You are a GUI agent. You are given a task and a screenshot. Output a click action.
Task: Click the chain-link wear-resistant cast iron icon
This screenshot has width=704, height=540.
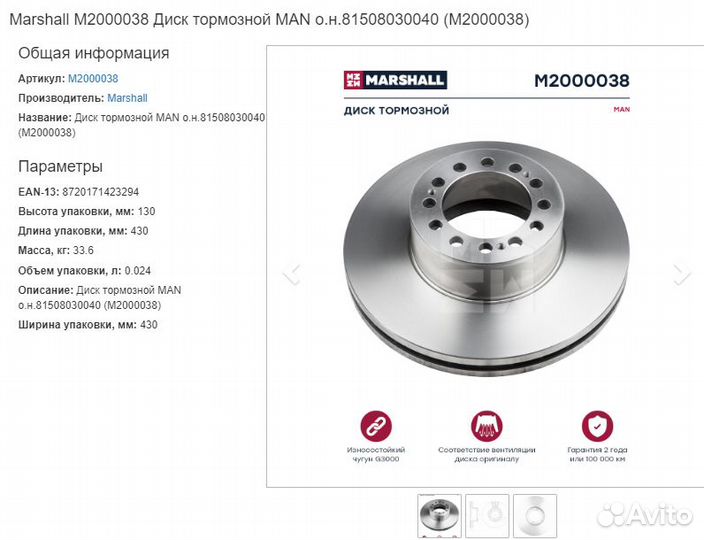pyautogui.click(x=376, y=426)
